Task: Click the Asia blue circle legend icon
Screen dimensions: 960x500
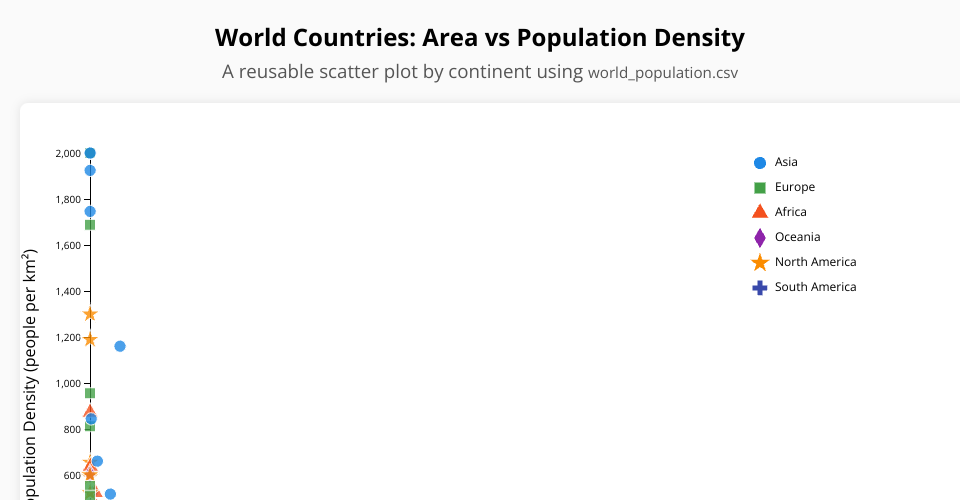Action: (759, 162)
